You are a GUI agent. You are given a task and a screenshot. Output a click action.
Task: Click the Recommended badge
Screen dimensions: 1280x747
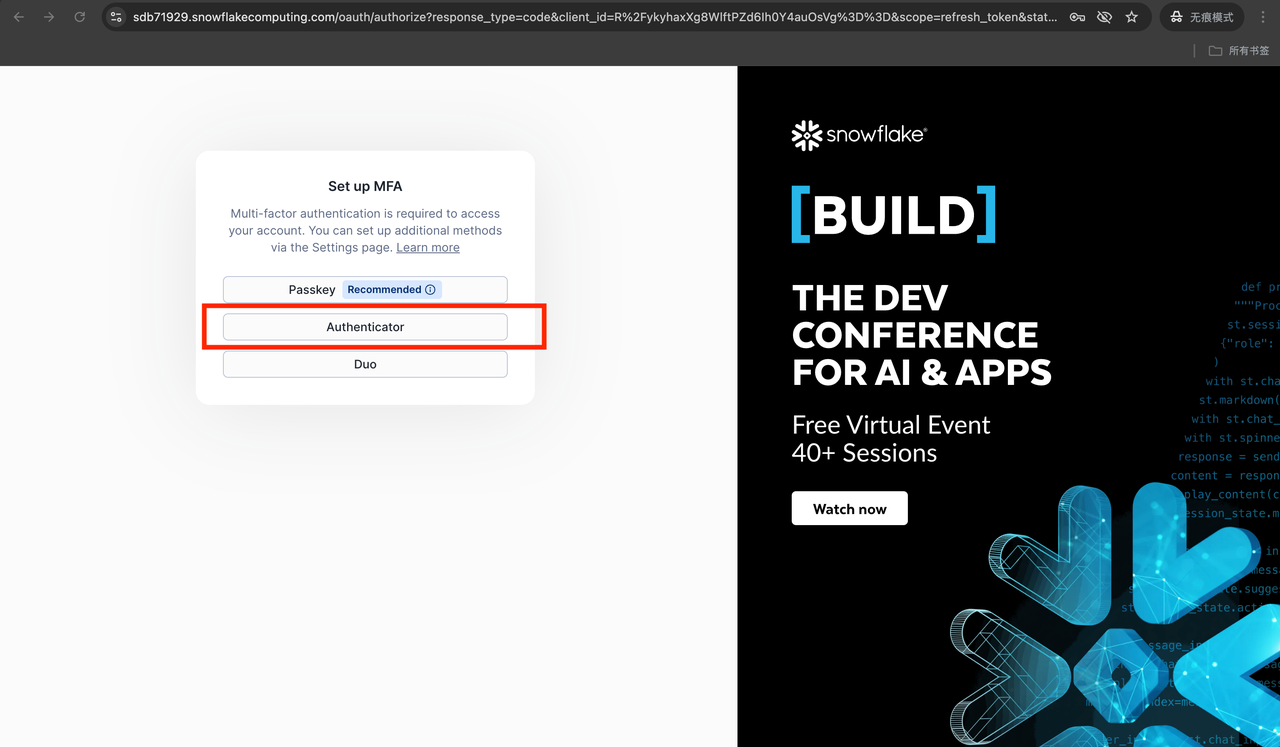(x=392, y=290)
